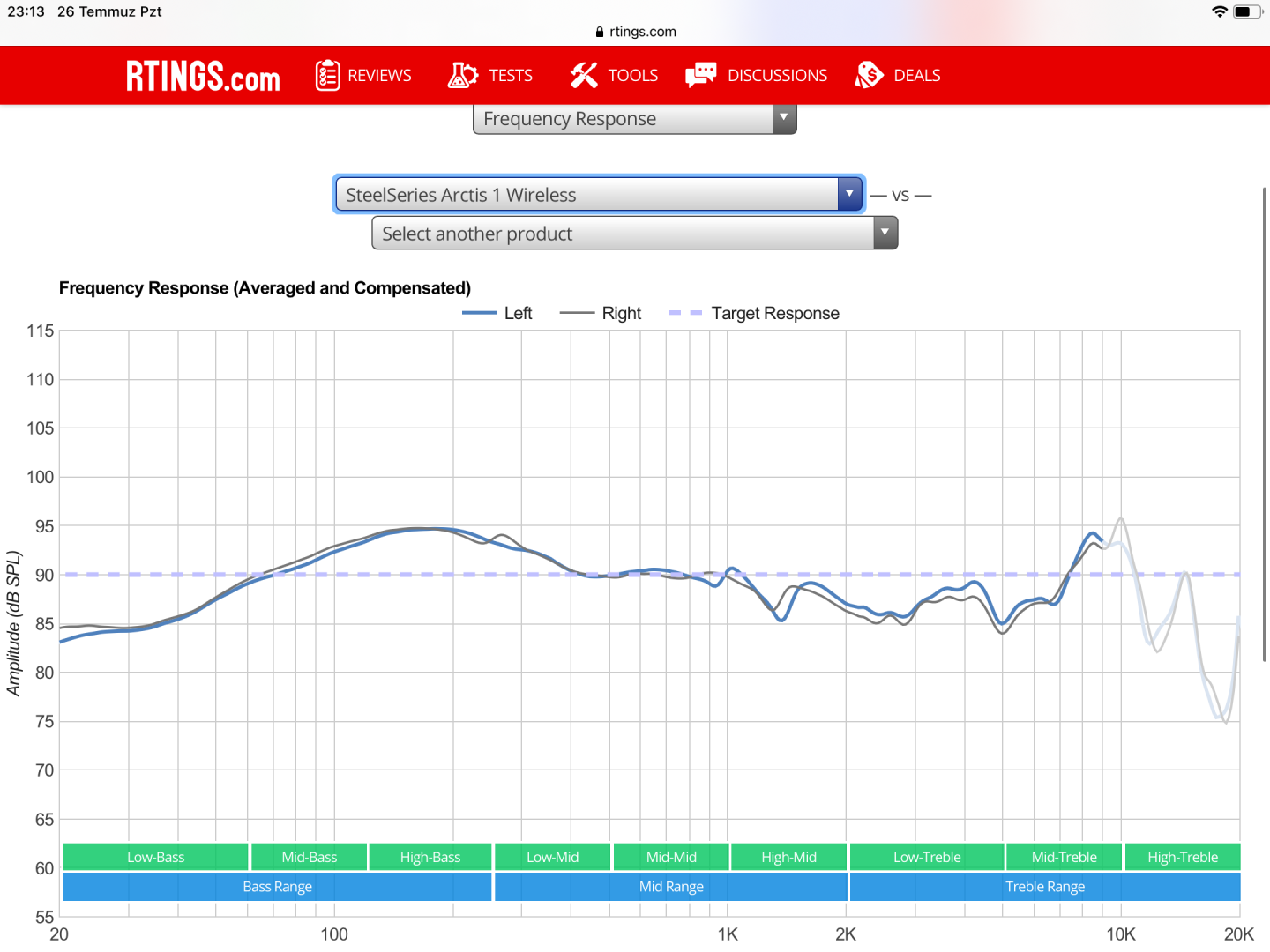Click the Mid-Treble band label

click(1065, 857)
